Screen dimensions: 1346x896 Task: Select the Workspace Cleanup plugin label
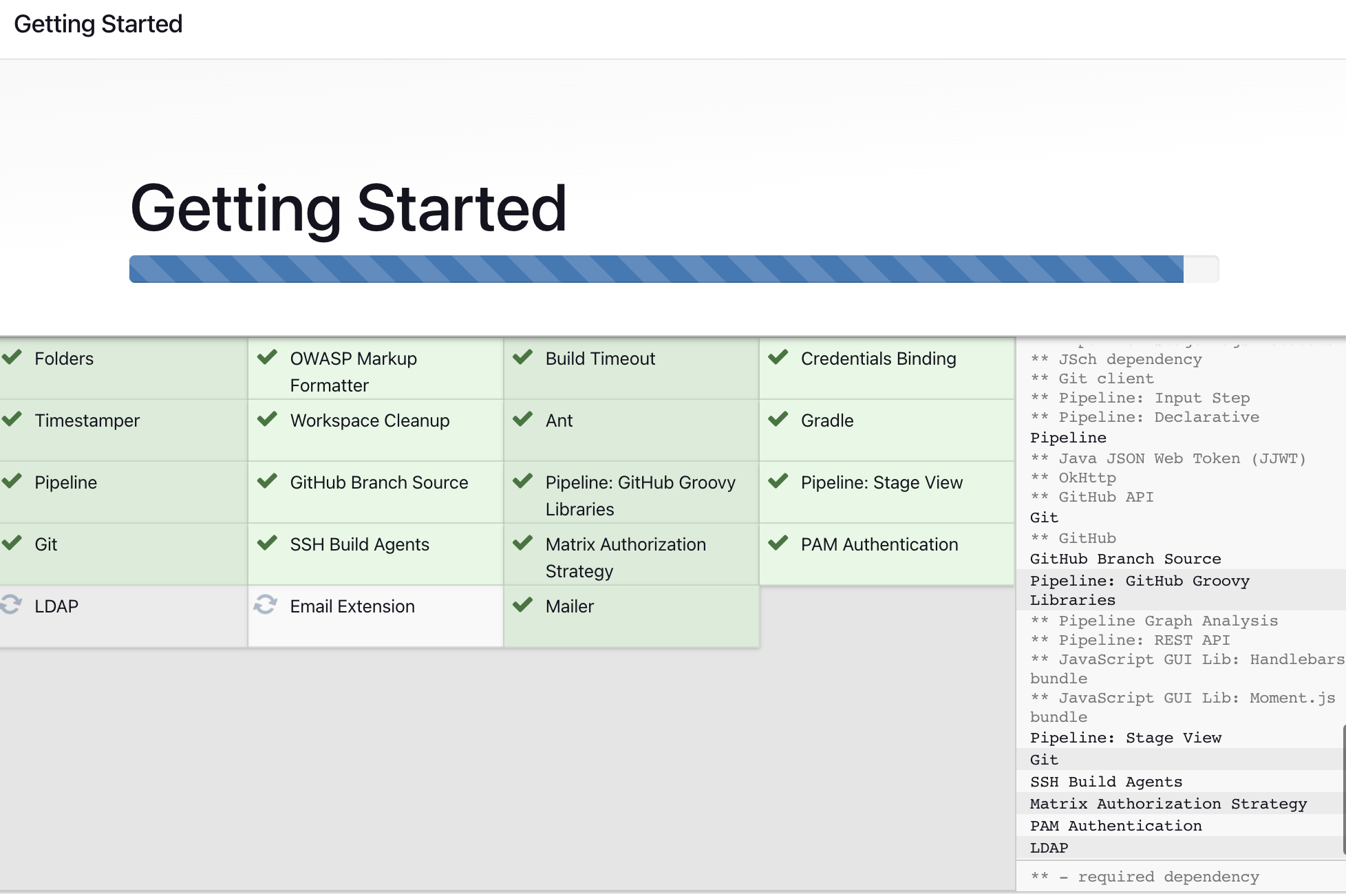coord(370,420)
